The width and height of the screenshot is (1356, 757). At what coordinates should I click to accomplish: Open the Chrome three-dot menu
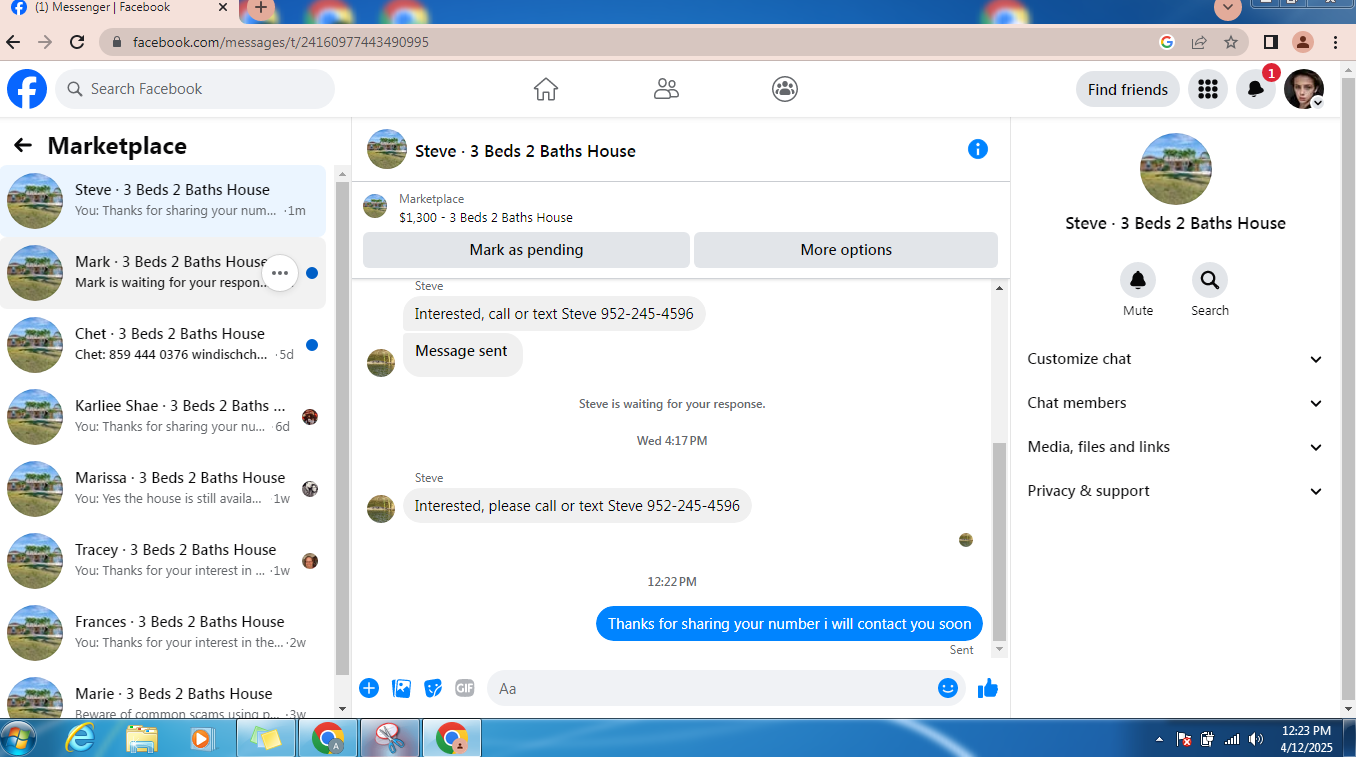click(x=1336, y=42)
